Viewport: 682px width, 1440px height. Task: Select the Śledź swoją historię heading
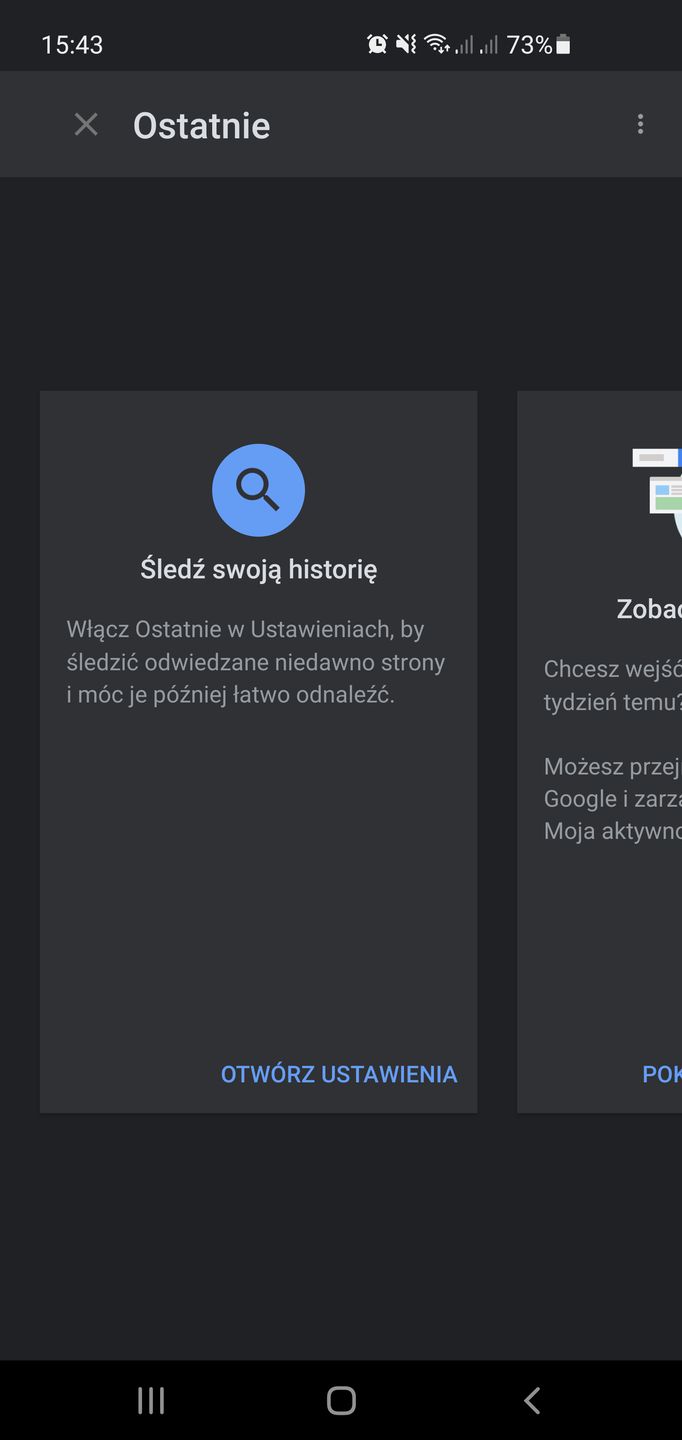(258, 570)
